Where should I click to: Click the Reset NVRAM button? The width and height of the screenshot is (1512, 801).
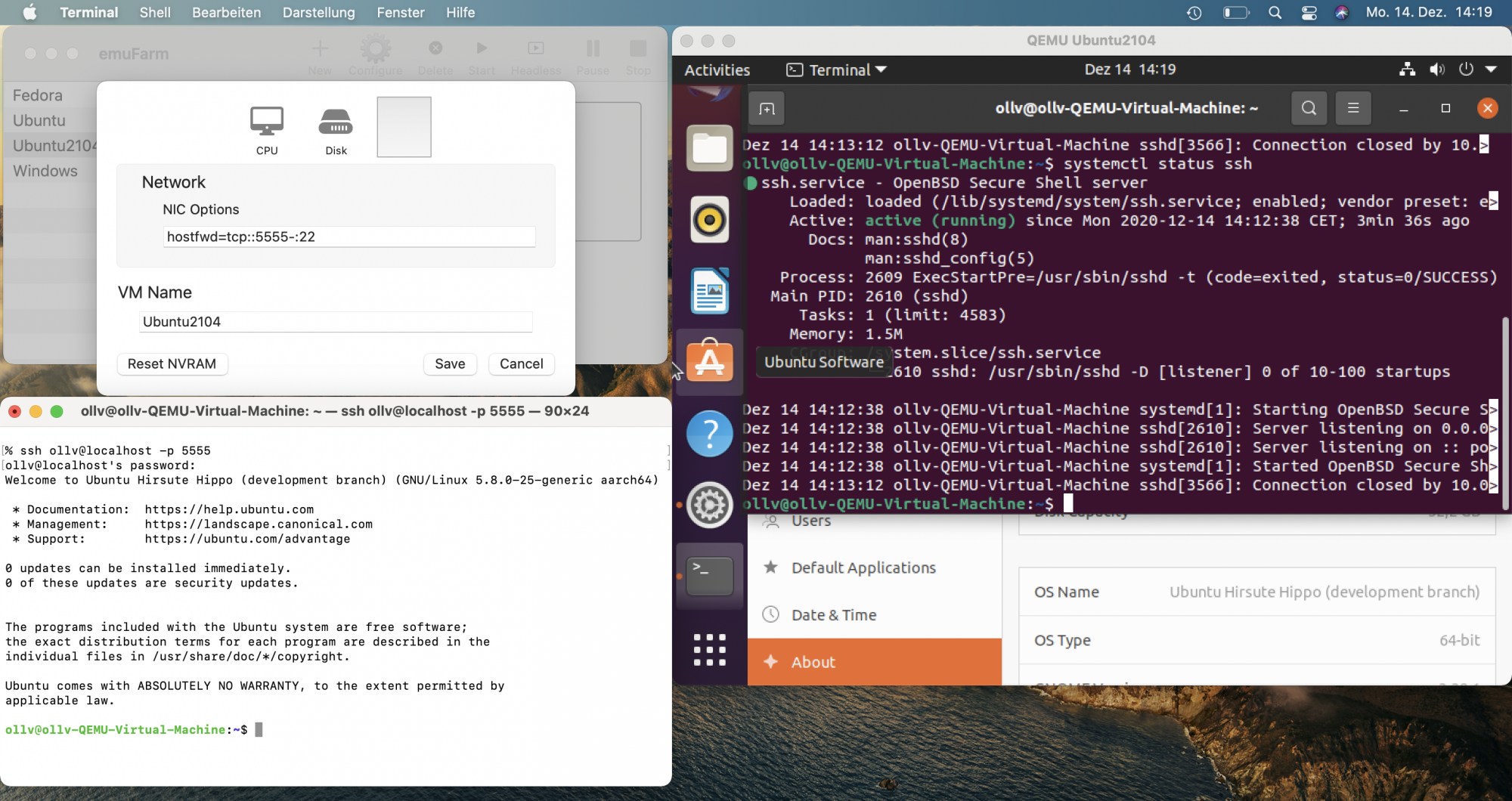coord(172,363)
